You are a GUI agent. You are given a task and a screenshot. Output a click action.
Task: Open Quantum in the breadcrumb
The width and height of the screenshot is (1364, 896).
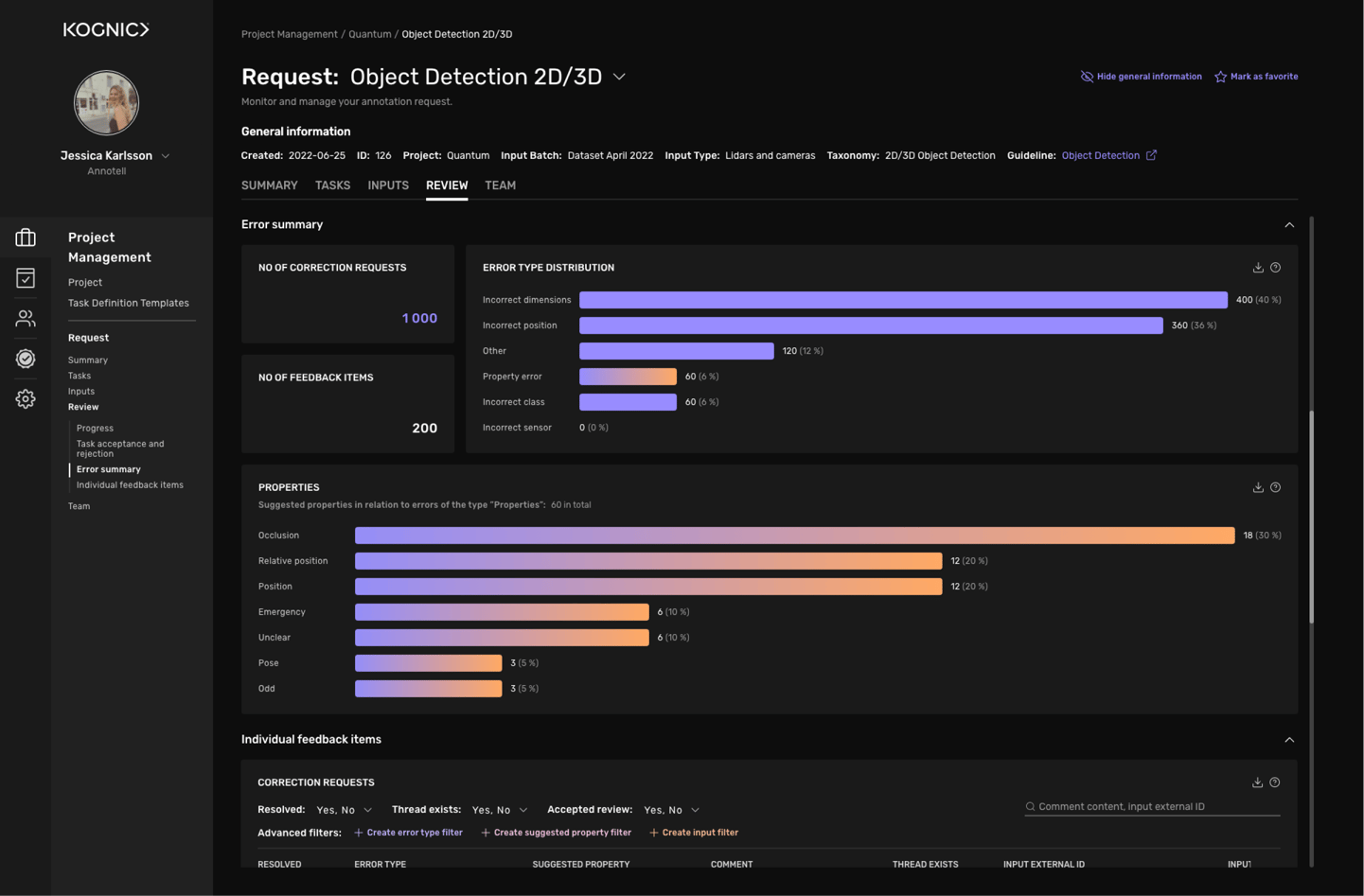click(369, 34)
